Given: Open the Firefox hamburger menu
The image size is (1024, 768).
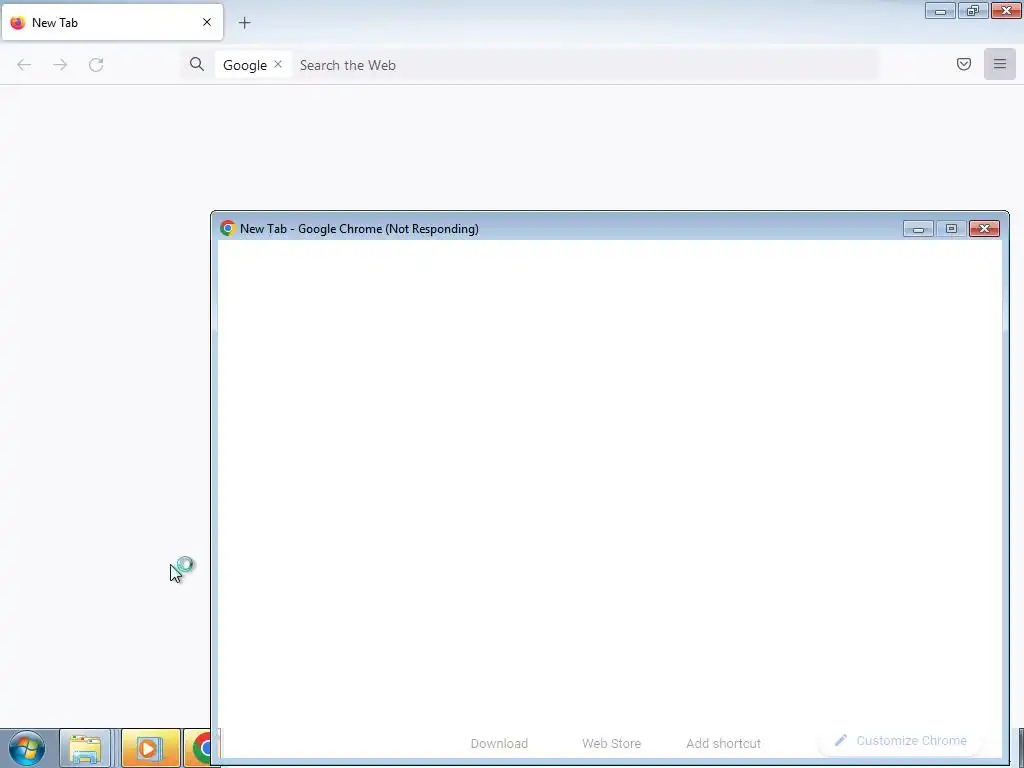Looking at the screenshot, I should 1000,64.
